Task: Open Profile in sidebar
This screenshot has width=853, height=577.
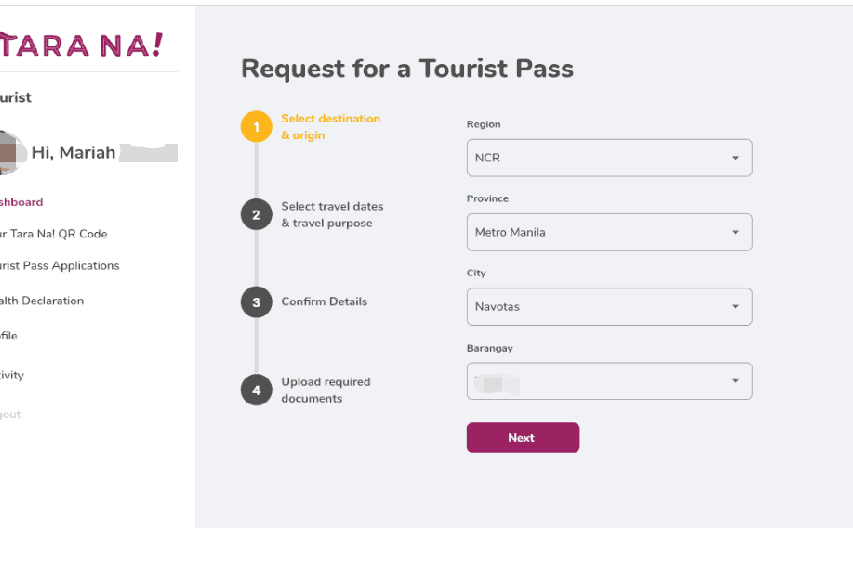Action: pyautogui.click(x=9, y=336)
